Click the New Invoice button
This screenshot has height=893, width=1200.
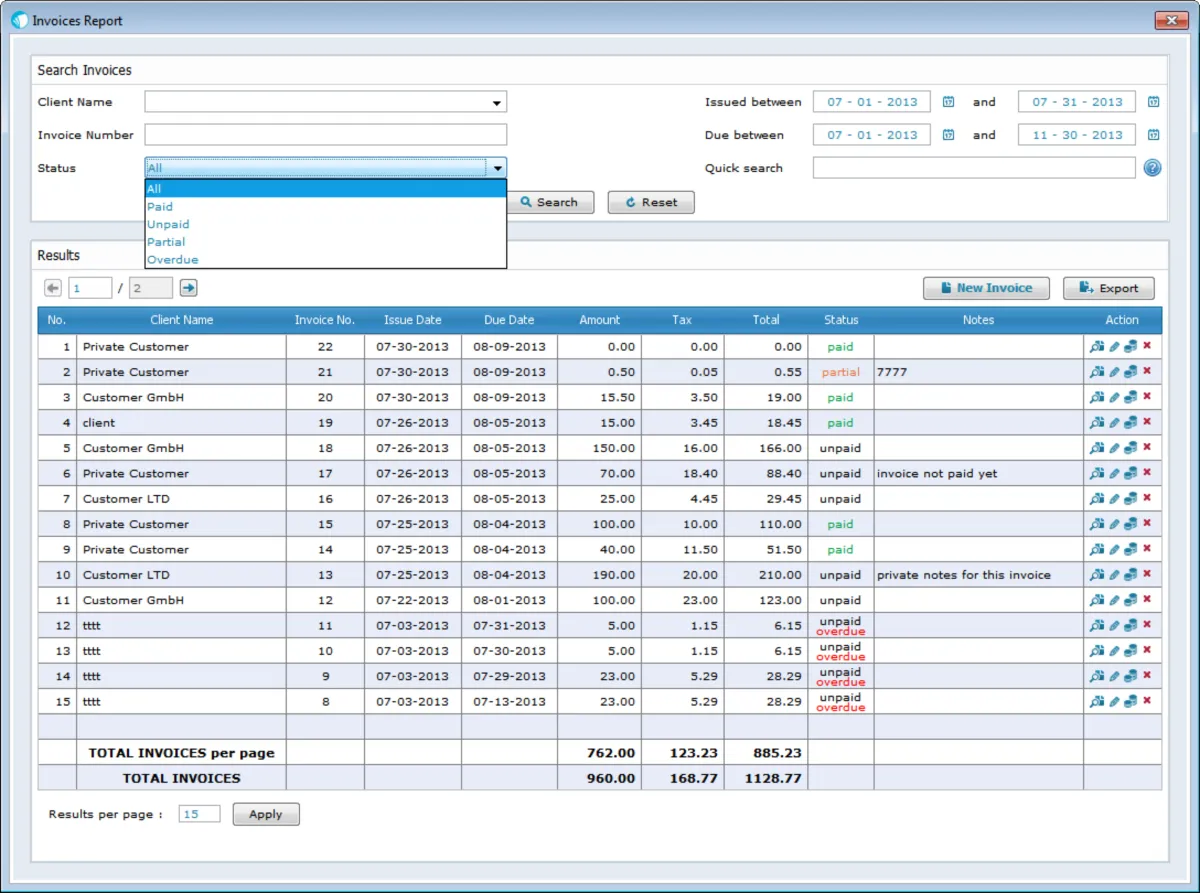click(x=985, y=288)
